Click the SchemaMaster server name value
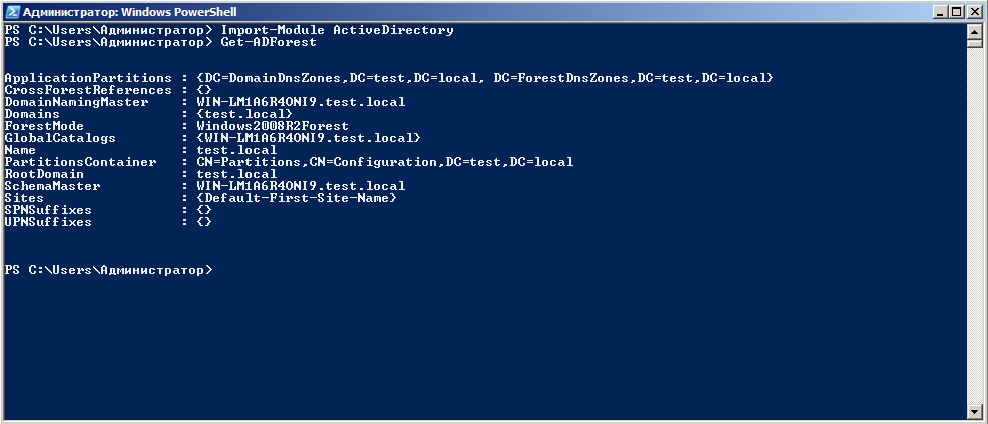 (301, 186)
